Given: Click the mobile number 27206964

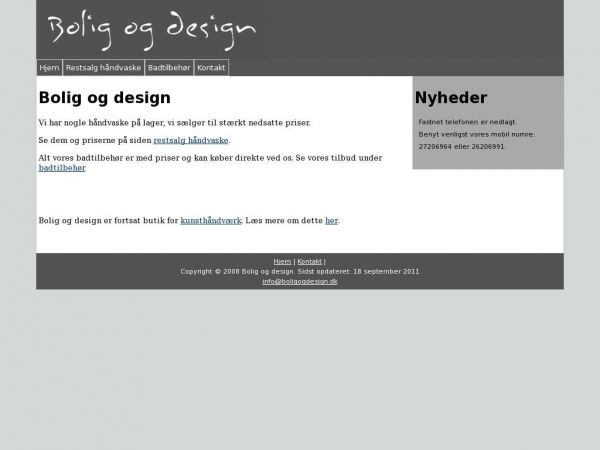Looking at the screenshot, I should point(435,146).
